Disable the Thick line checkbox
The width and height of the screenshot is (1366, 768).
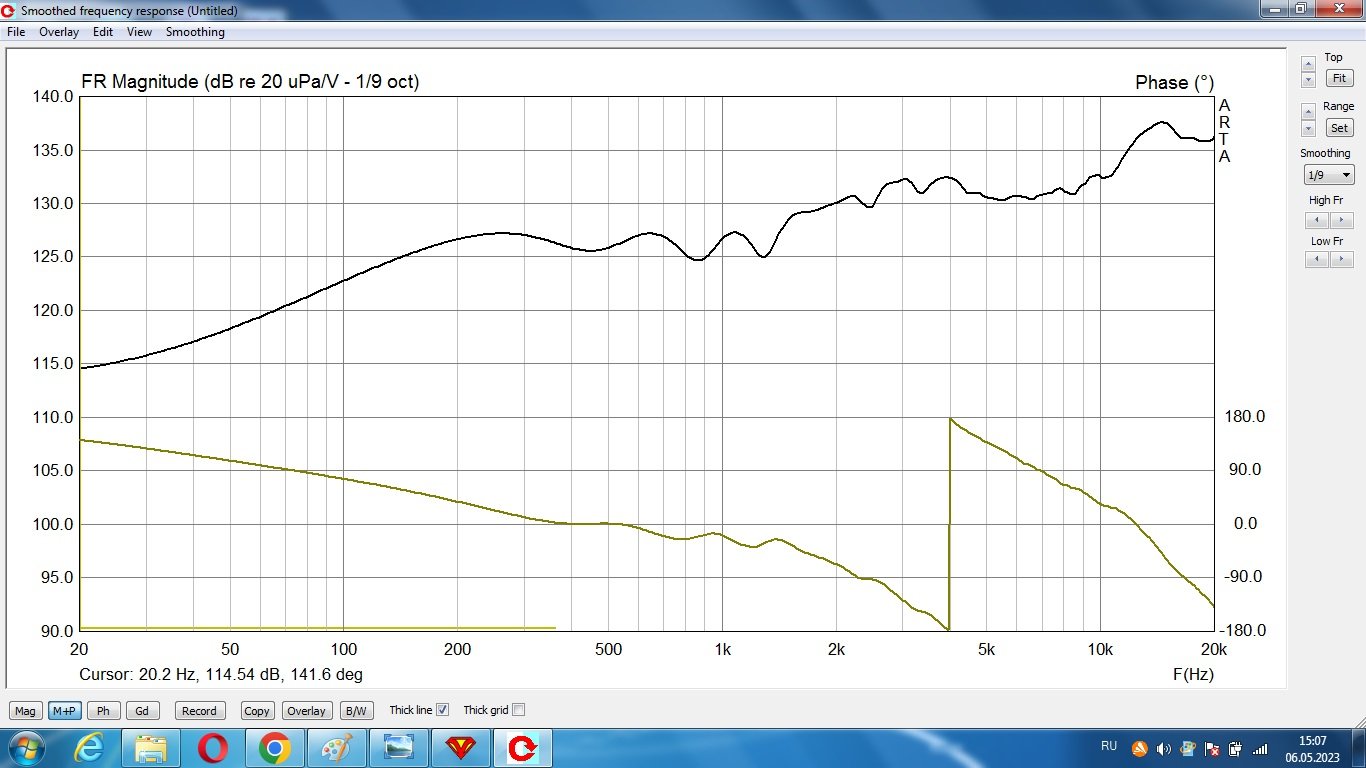click(x=443, y=710)
